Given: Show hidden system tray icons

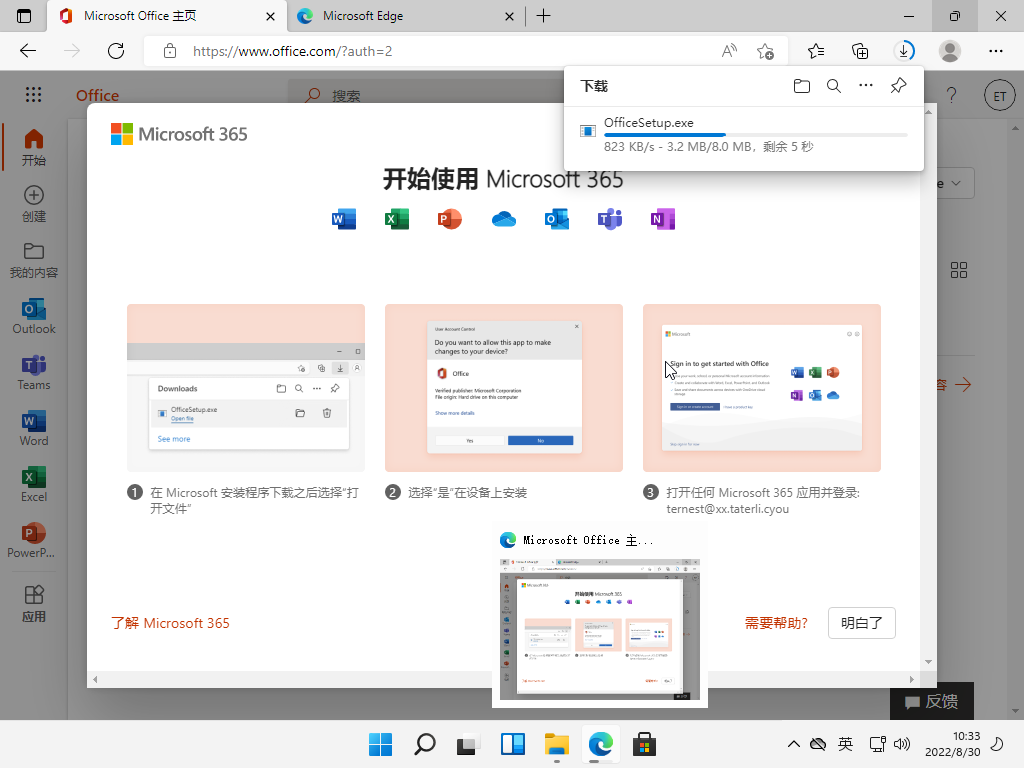Looking at the screenshot, I should coord(793,744).
